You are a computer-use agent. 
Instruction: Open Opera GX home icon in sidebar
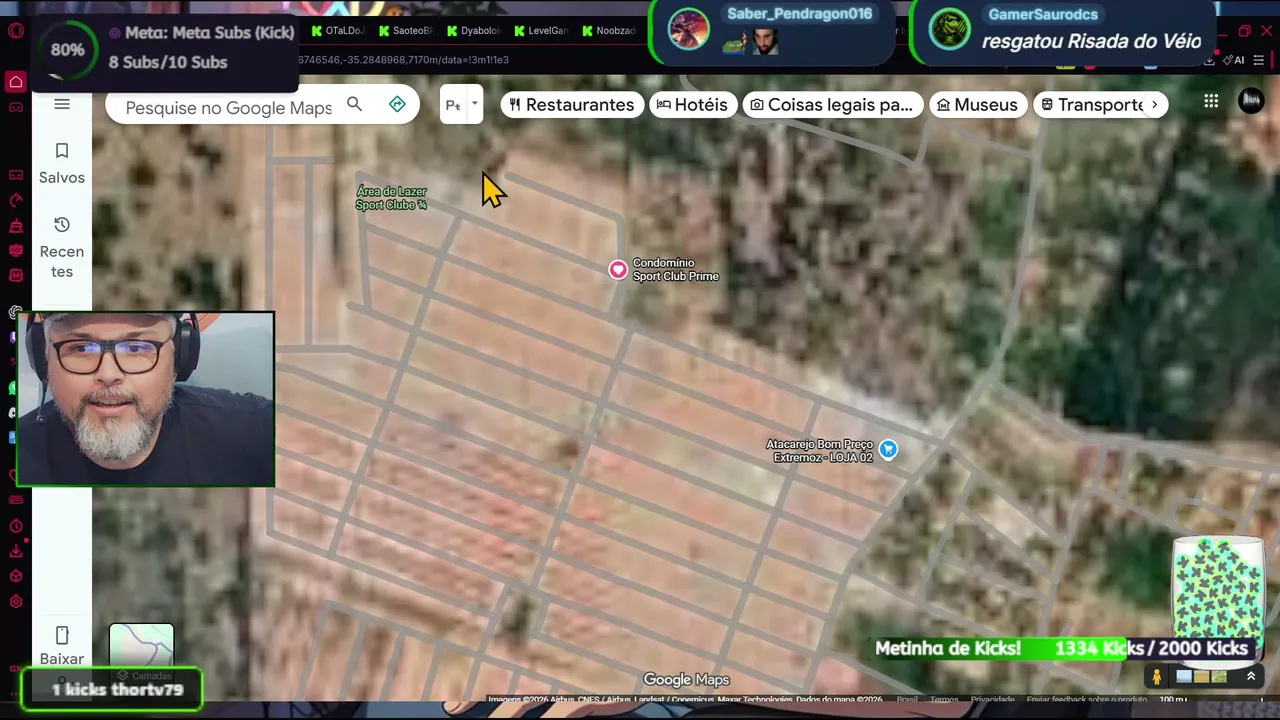pos(16,82)
